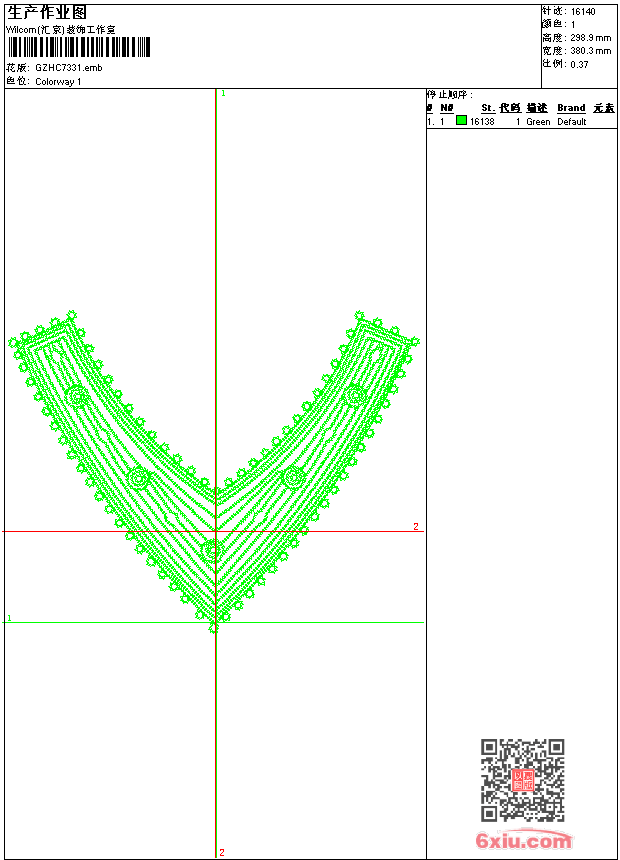620x860 pixels.
Task: Click the 描述 column header
Action: click(537, 108)
